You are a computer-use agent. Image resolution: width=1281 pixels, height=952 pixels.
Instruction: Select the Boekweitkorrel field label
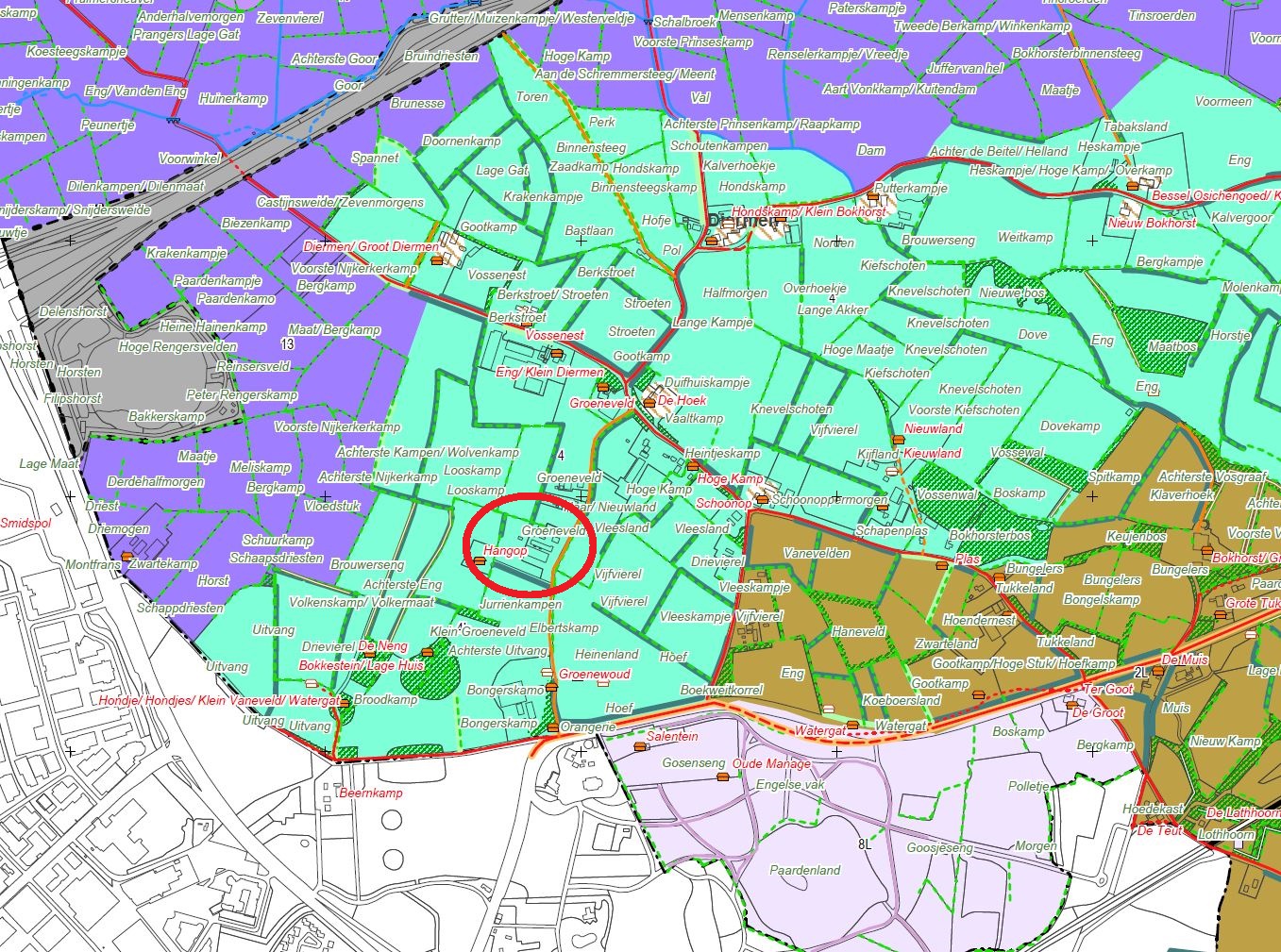[x=721, y=690]
